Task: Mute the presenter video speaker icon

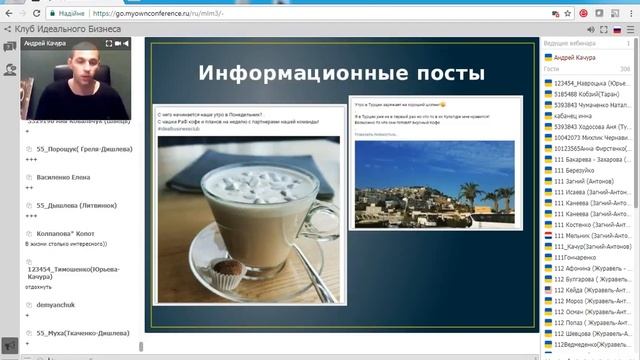Action: click(126, 43)
